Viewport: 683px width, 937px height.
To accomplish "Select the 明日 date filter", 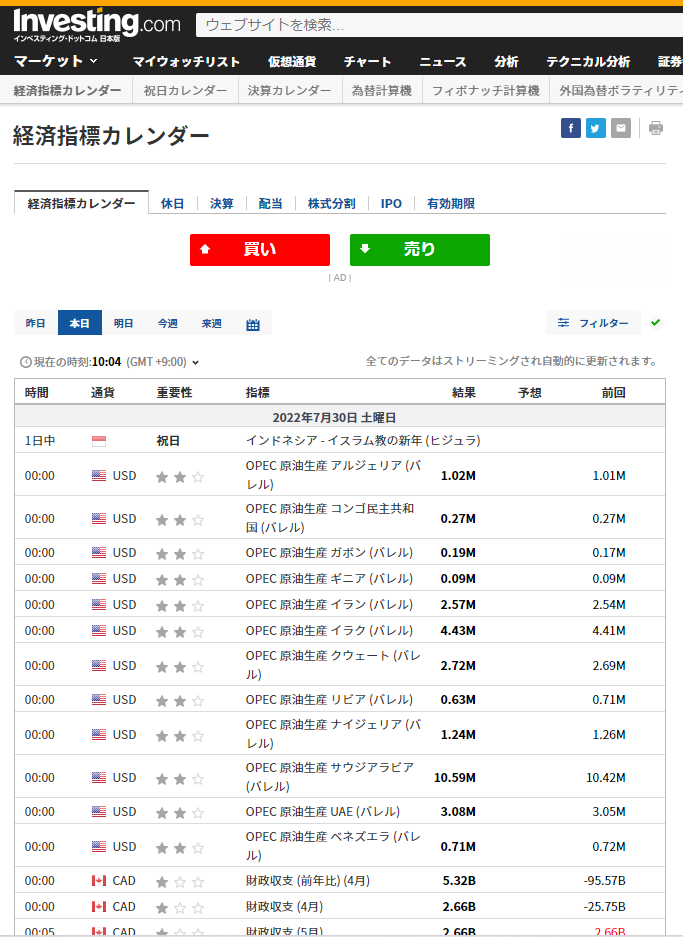I will tap(123, 323).
